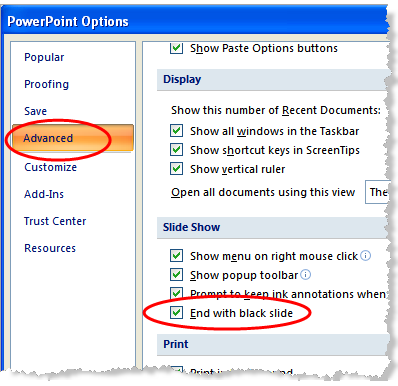Click info icon next to Show popup toolbar

pos(305,275)
